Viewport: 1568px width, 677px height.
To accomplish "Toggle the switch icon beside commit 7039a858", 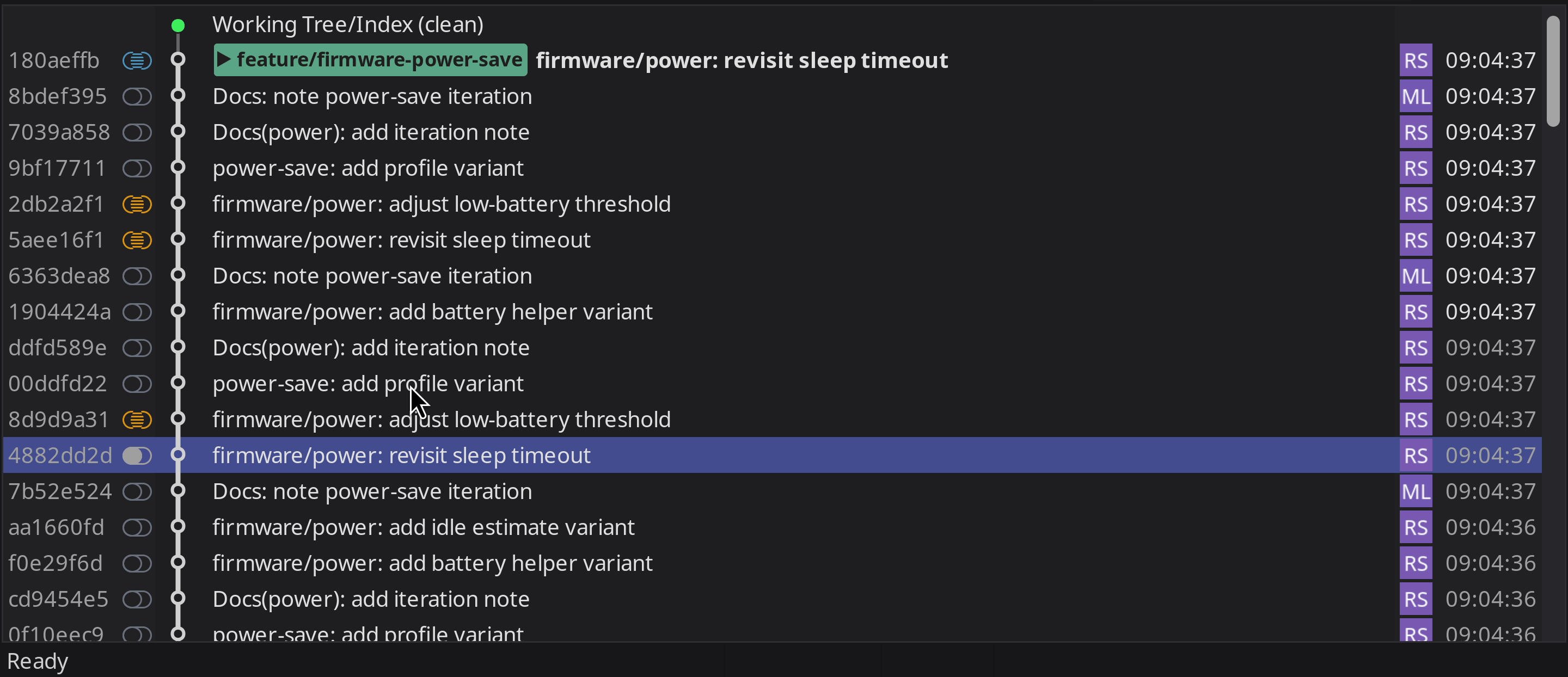I will pos(137,132).
